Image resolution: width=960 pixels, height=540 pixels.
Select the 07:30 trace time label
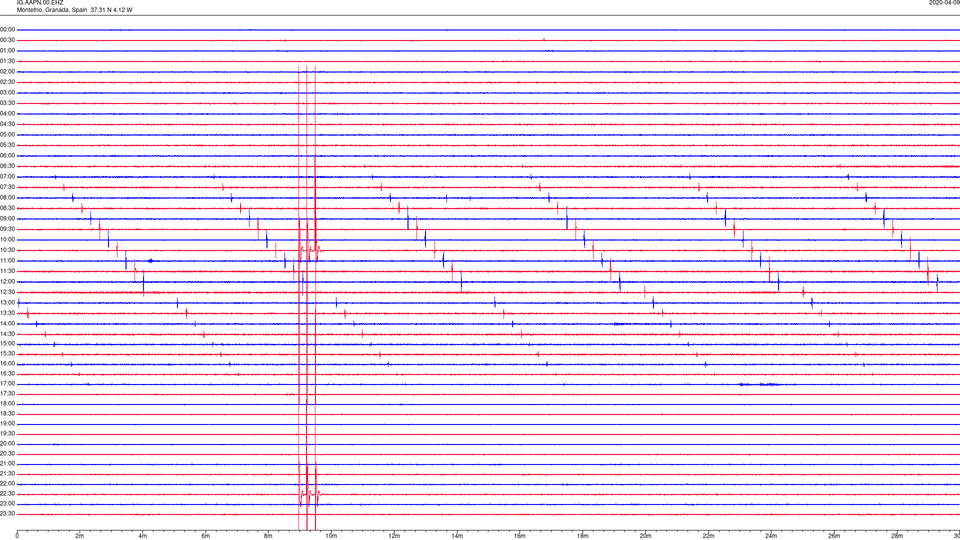click(8, 187)
